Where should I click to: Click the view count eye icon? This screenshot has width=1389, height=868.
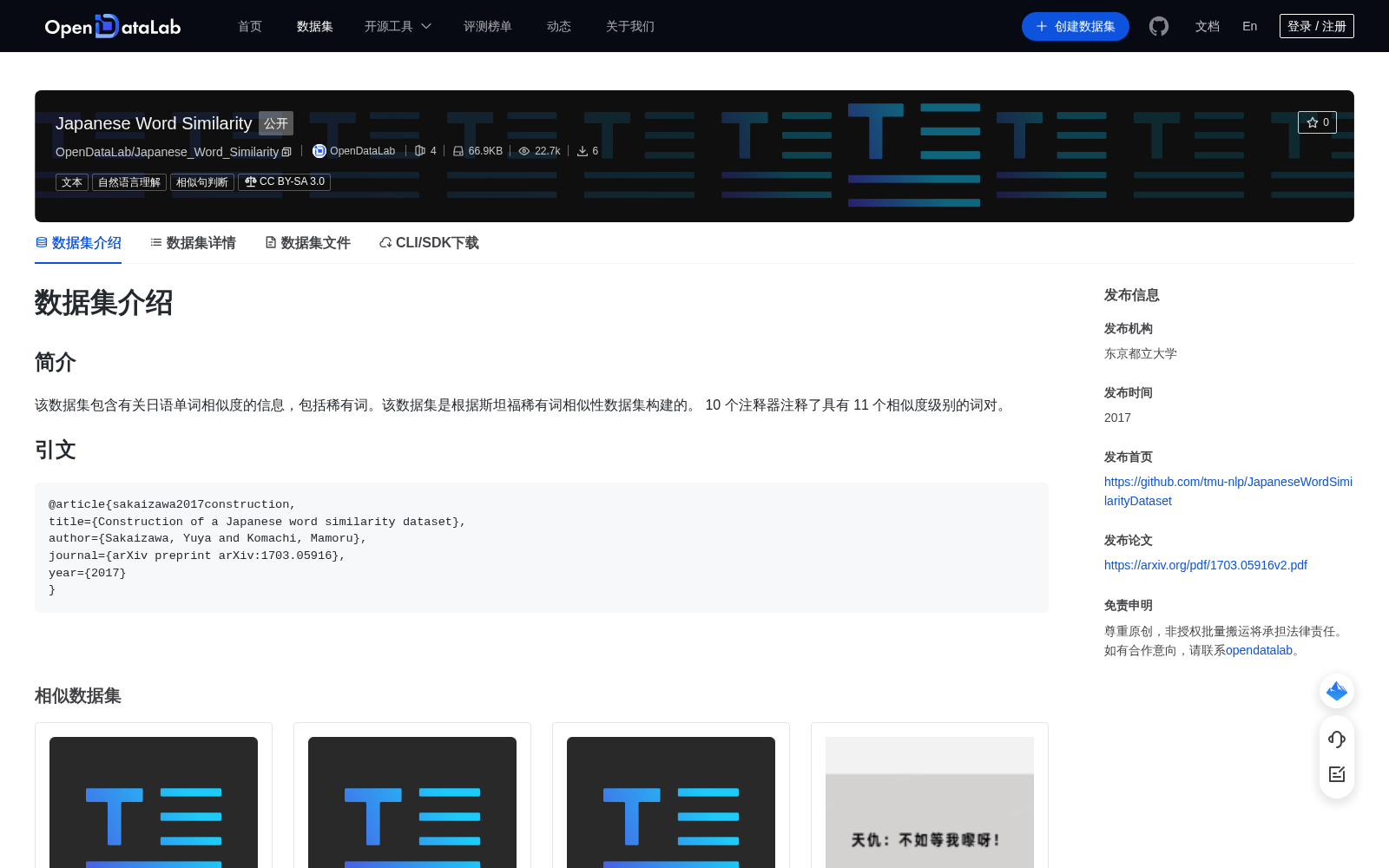pos(524,151)
